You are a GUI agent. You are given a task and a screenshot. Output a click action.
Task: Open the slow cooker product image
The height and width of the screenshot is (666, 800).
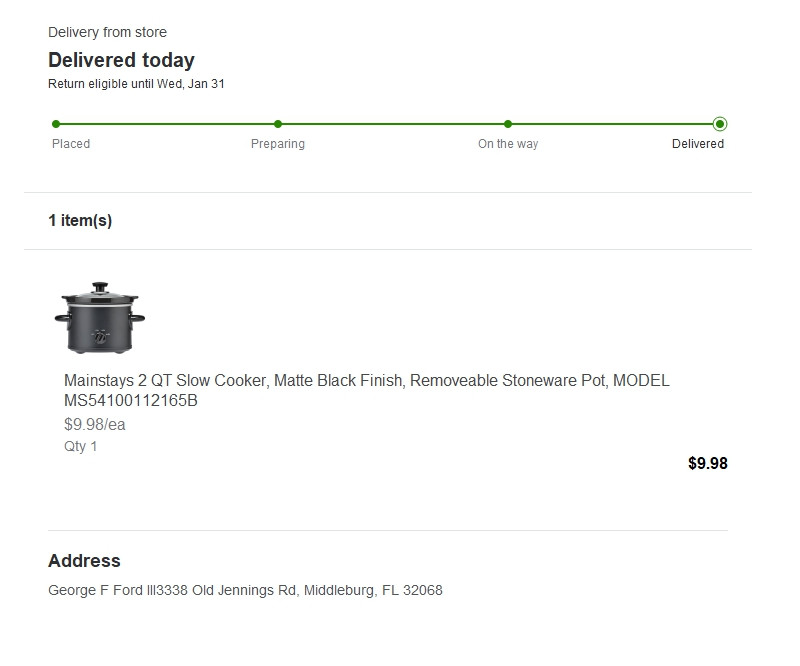[99, 316]
